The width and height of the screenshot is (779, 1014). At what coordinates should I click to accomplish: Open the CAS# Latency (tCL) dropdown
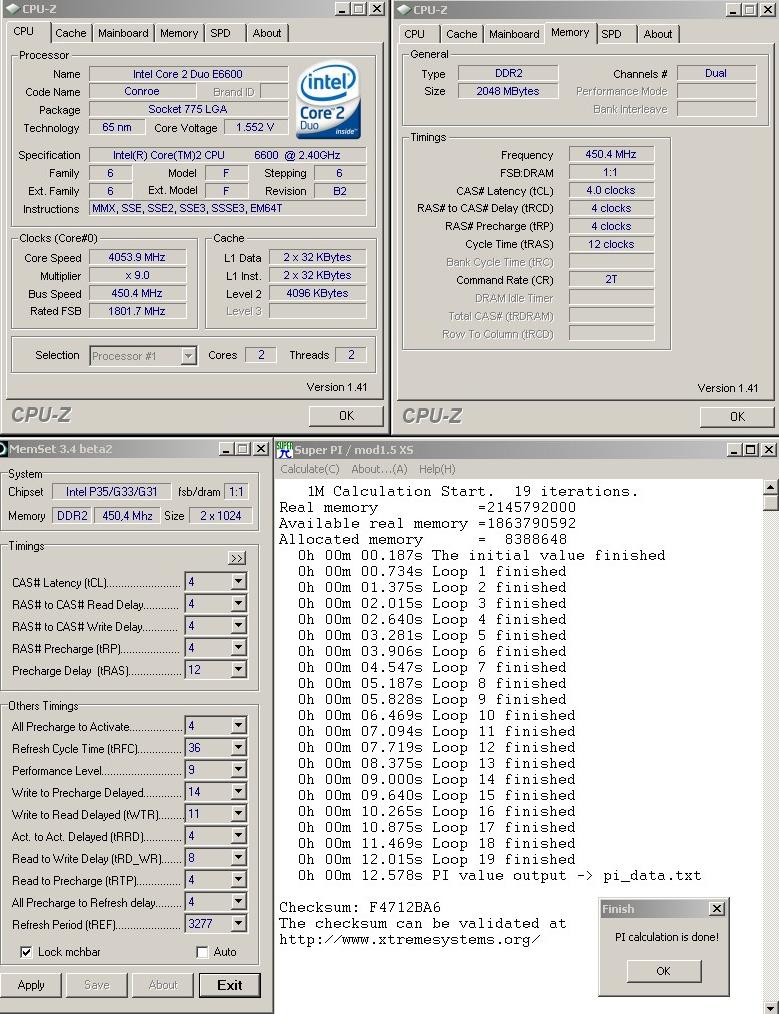pos(239,582)
